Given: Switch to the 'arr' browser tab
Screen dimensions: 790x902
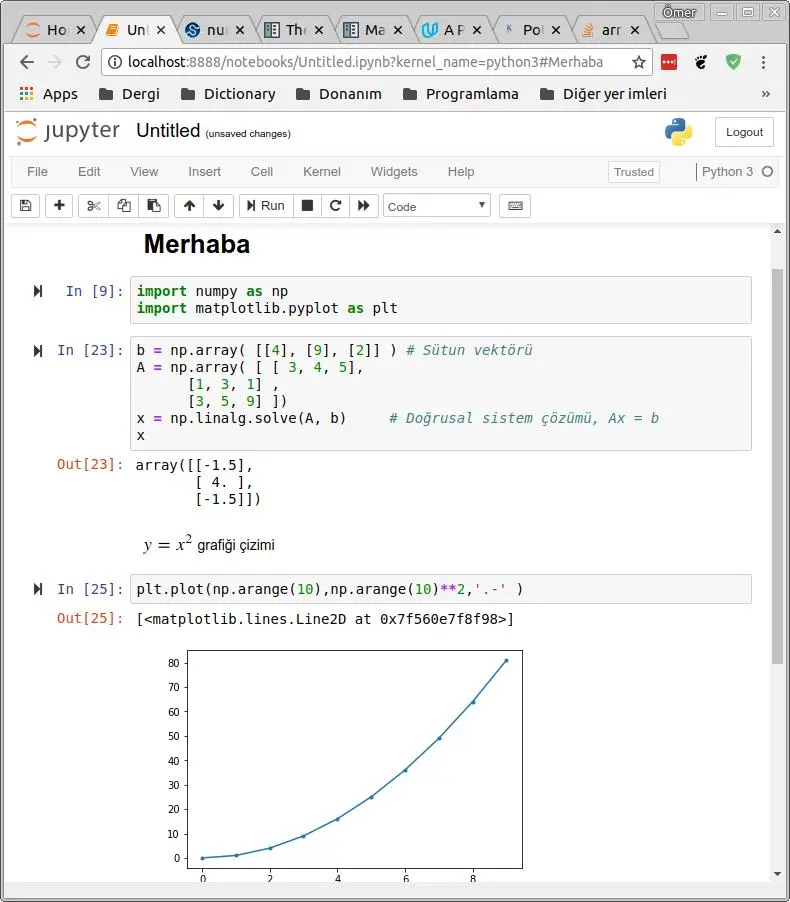Looking at the screenshot, I should (x=611, y=30).
